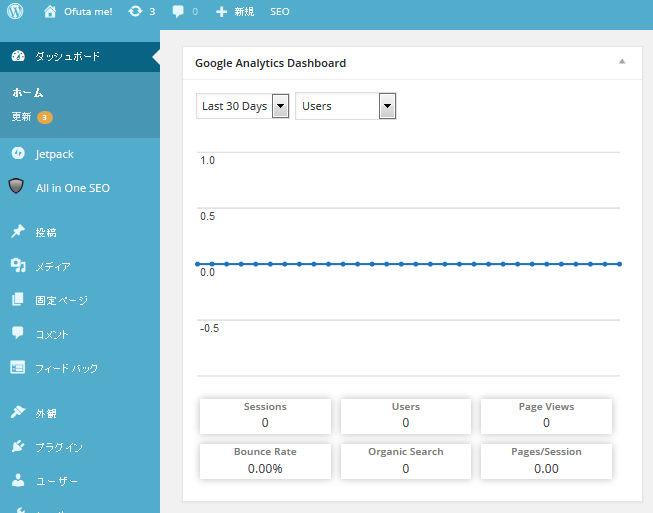The height and width of the screenshot is (513, 653).
Task: Click the Google Analytics Dashboard title
Action: click(270, 63)
